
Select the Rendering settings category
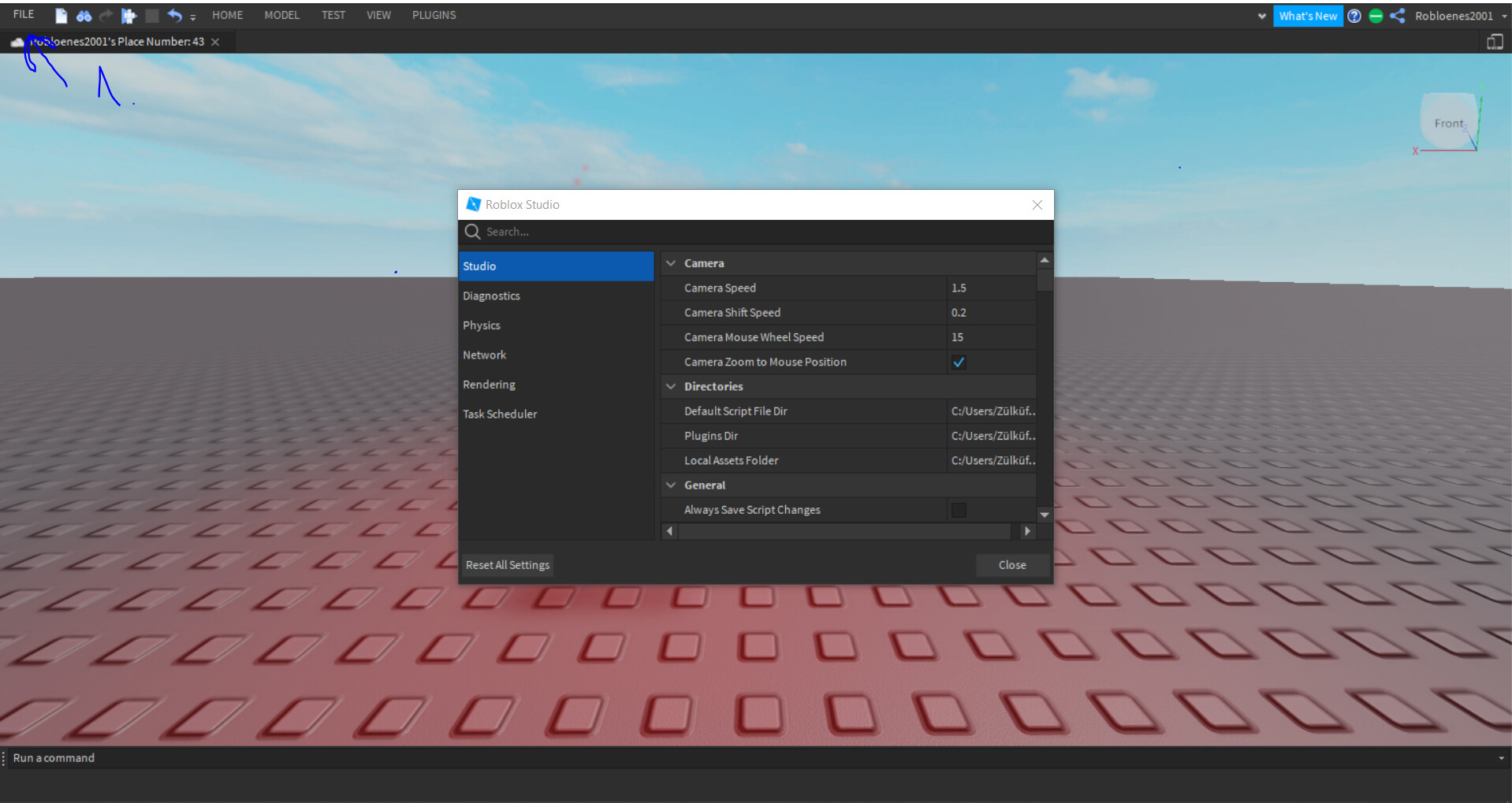tap(489, 385)
